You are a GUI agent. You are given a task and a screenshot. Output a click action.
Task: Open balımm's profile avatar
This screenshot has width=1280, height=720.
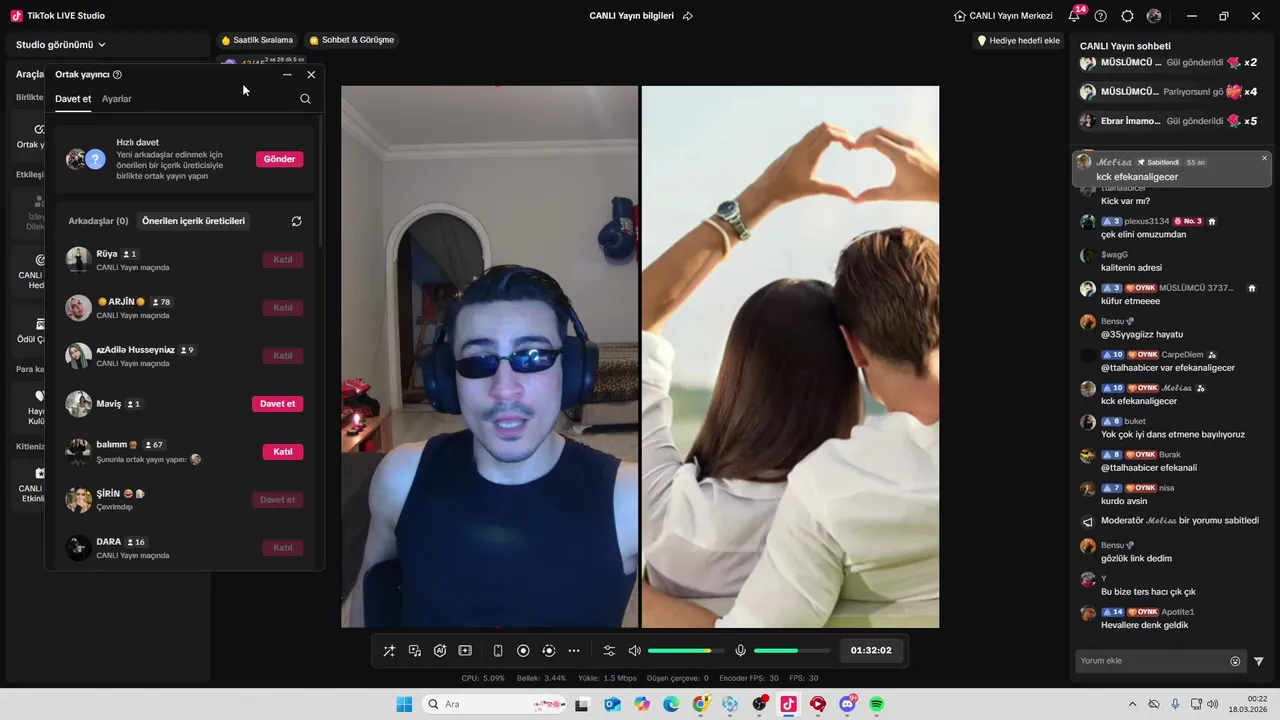point(79,452)
